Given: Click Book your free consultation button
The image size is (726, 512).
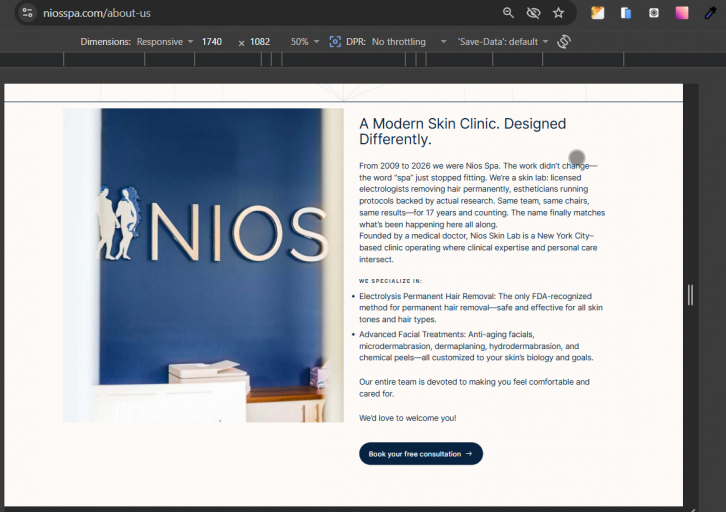Looking at the screenshot, I should (421, 454).
